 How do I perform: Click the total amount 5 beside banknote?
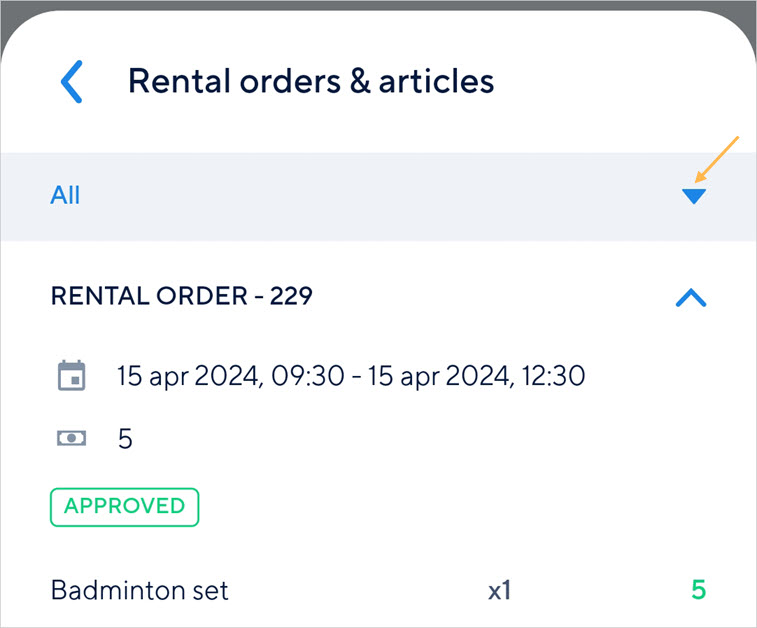pos(125,438)
